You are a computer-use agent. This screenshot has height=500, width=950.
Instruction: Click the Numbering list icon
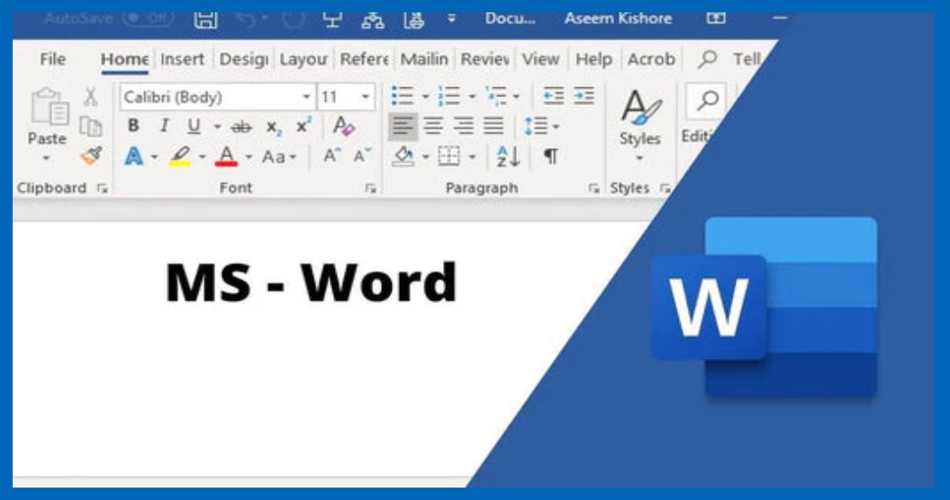[449, 96]
